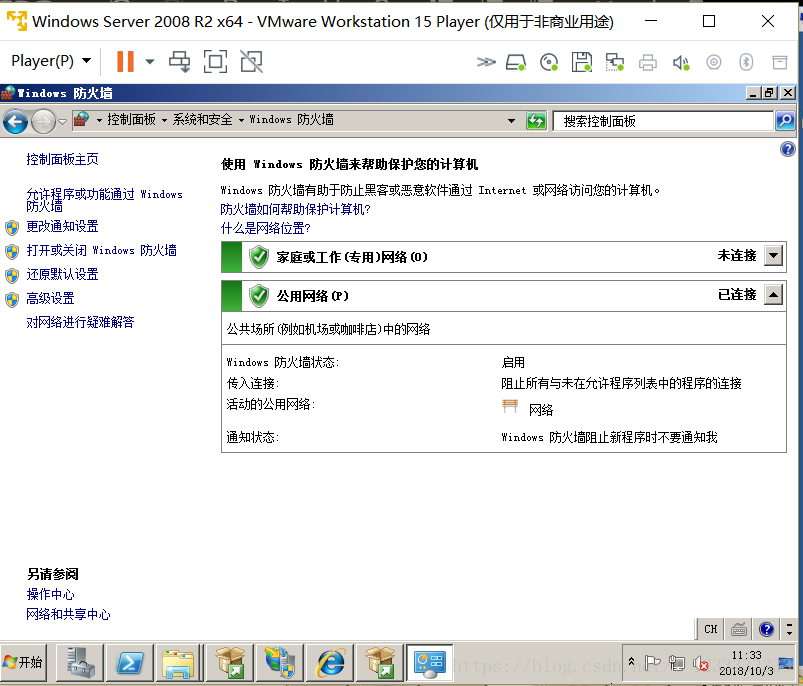This screenshot has height=686, width=803.
Task: Click the sound card device icon
Action: click(681, 63)
